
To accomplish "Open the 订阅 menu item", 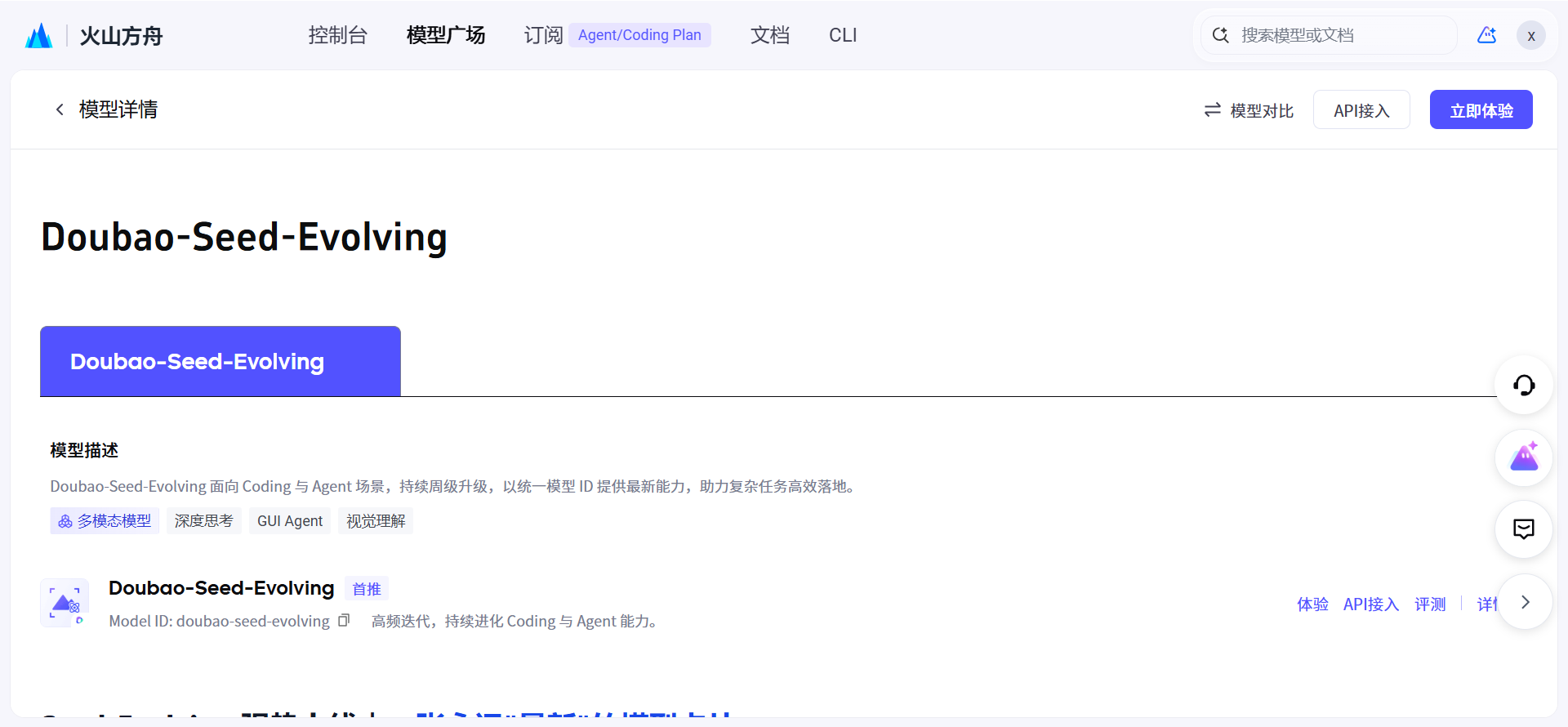I will [544, 35].
